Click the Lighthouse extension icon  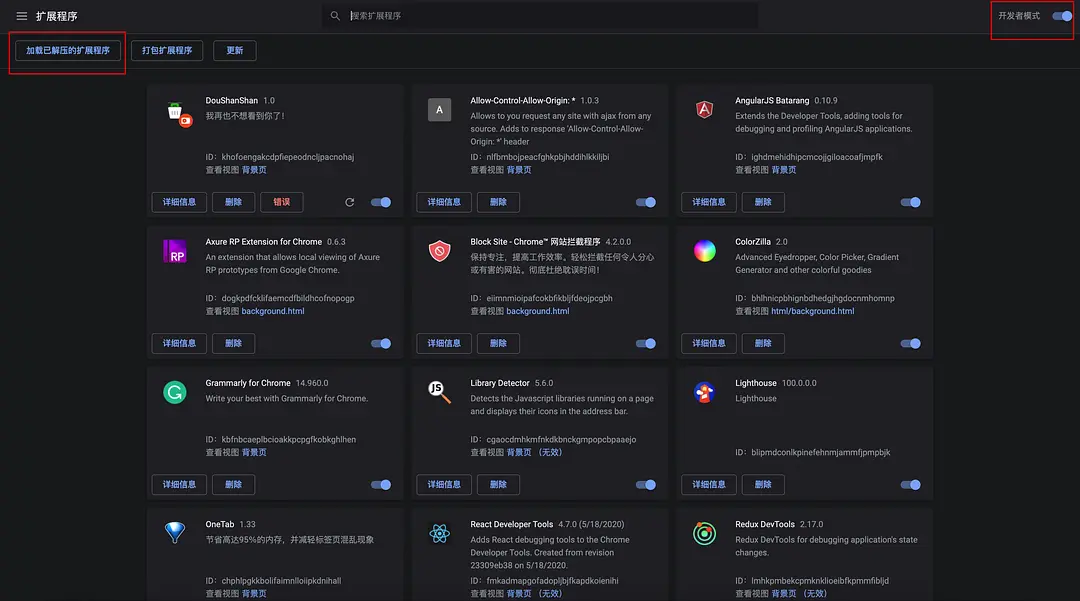tap(704, 392)
